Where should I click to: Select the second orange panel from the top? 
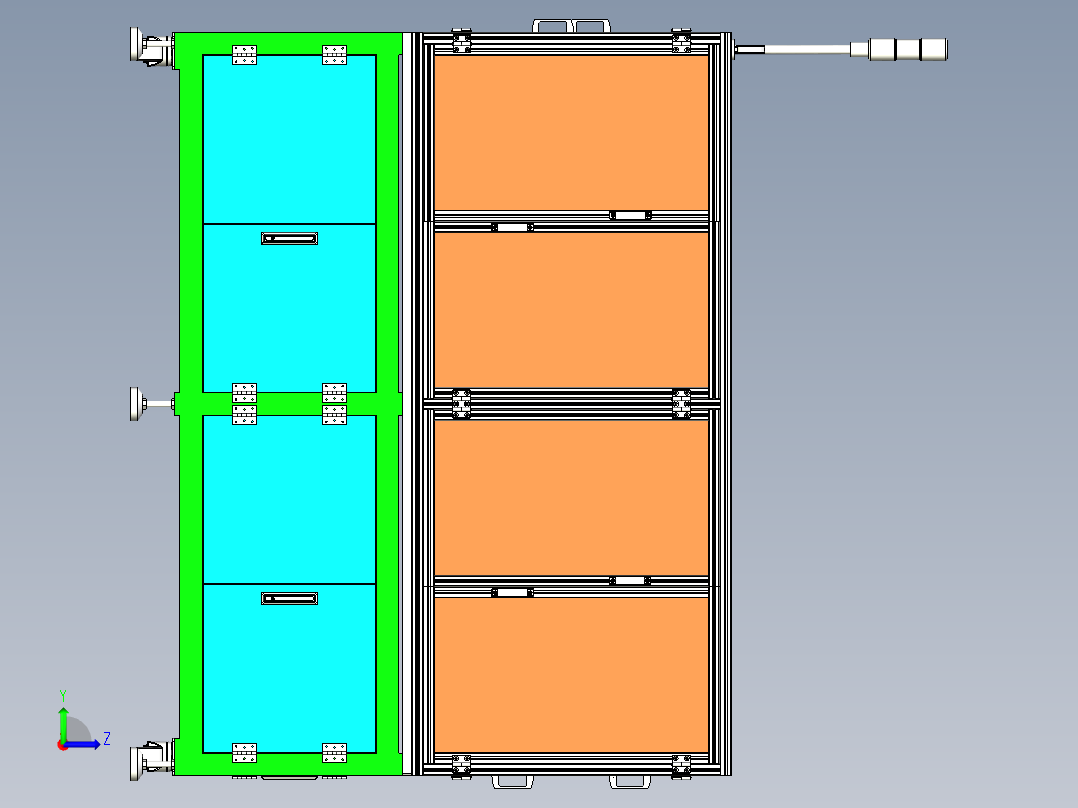[x=571, y=310]
